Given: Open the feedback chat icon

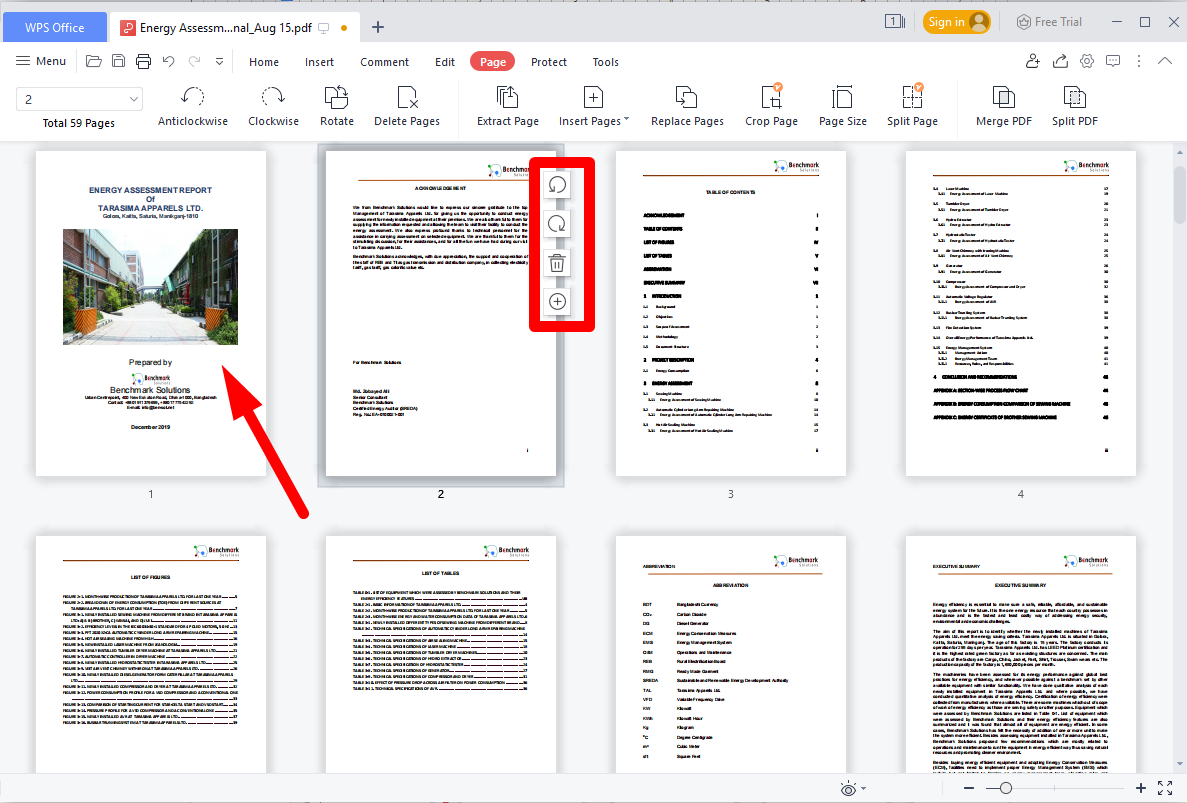Looking at the screenshot, I should (1113, 61).
